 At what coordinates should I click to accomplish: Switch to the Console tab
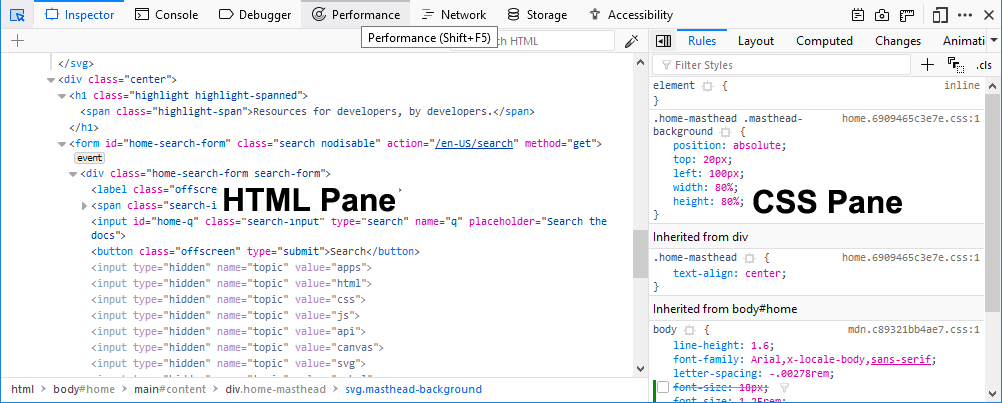click(x=166, y=15)
